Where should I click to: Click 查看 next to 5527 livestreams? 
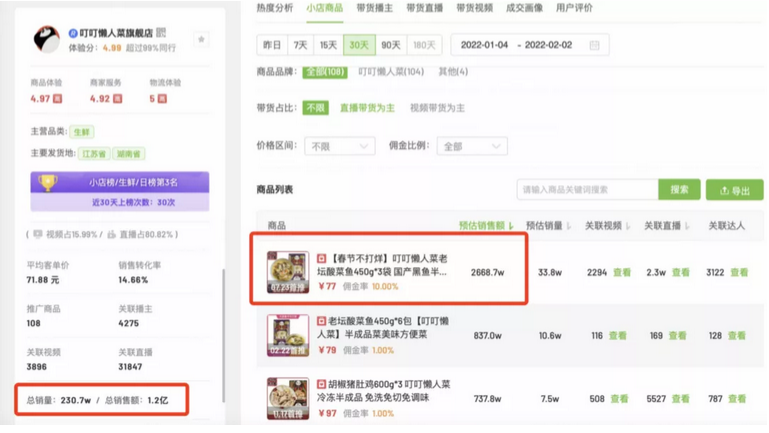(x=681, y=399)
